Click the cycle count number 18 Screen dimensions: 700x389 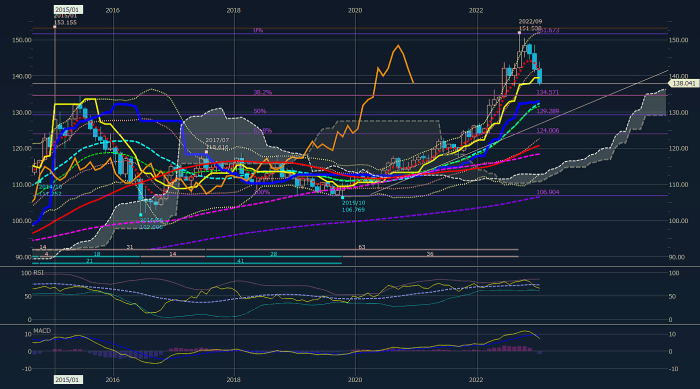97,254
